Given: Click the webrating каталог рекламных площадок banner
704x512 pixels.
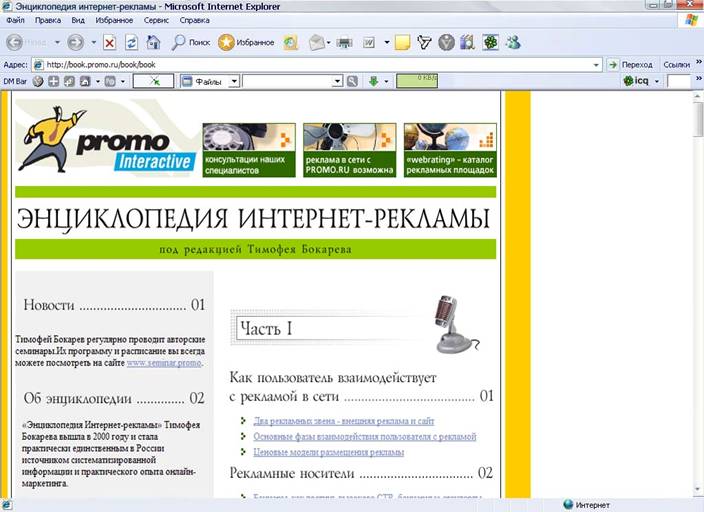Looking at the screenshot, I should [x=450, y=150].
